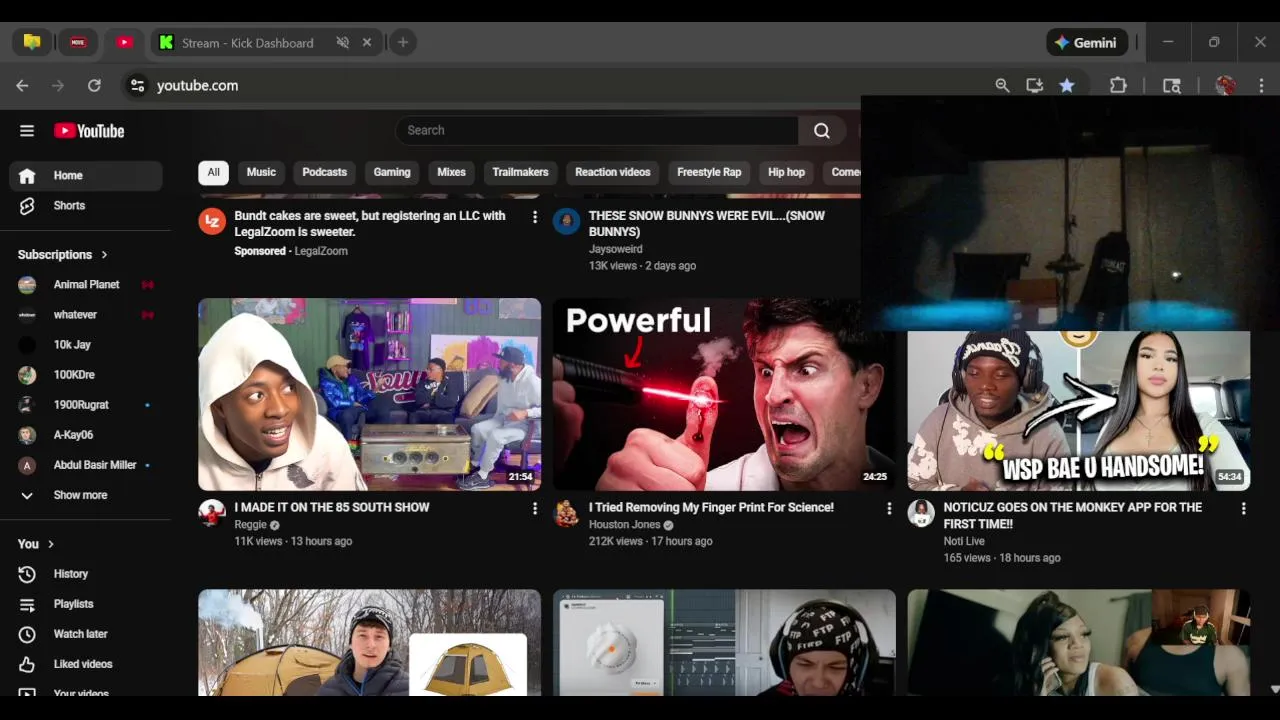The height and width of the screenshot is (720, 1280).
Task: Select the Mixes filter chip
Action: (451, 172)
